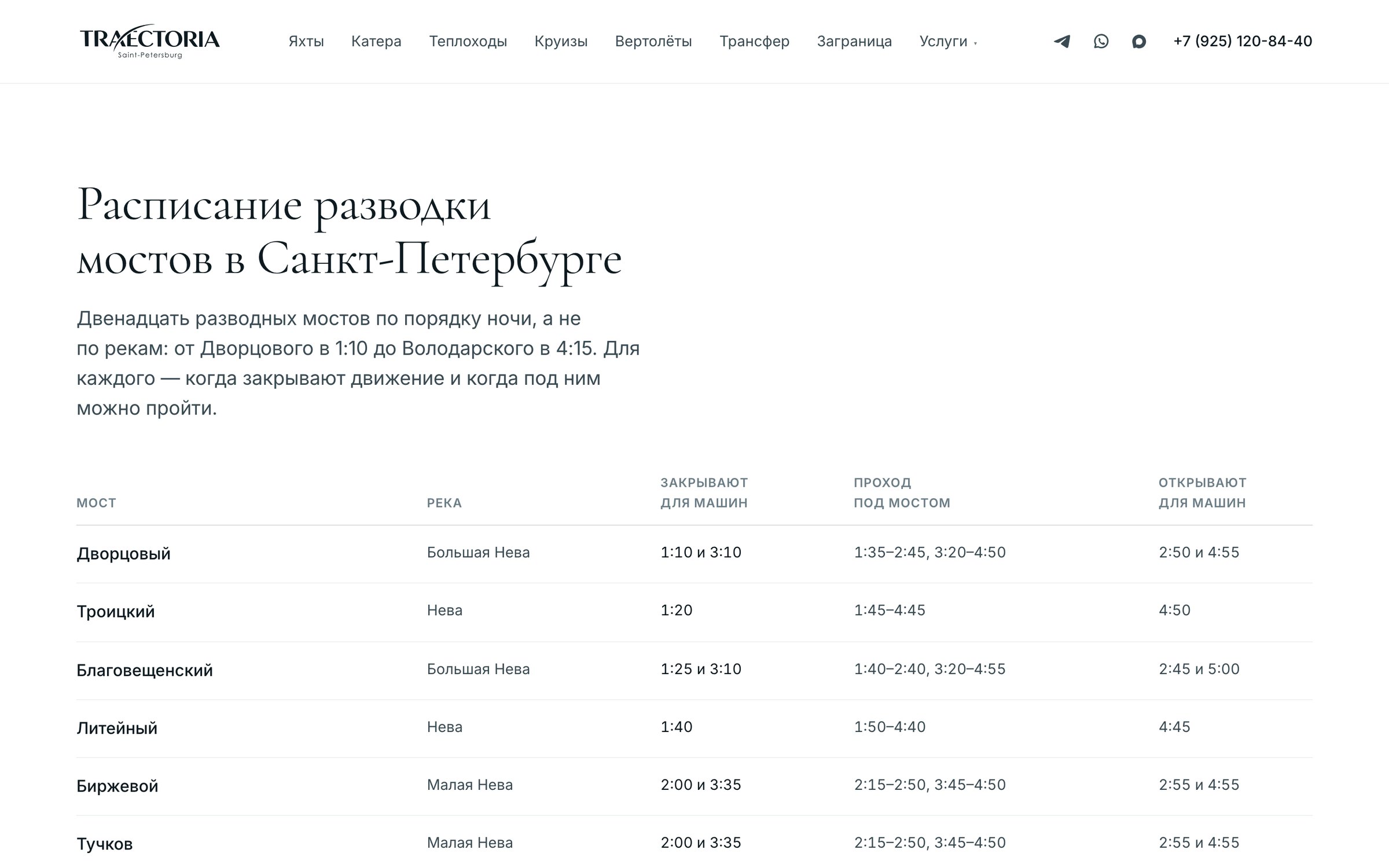Open the Катера menu item
The image size is (1389, 868).
(376, 41)
